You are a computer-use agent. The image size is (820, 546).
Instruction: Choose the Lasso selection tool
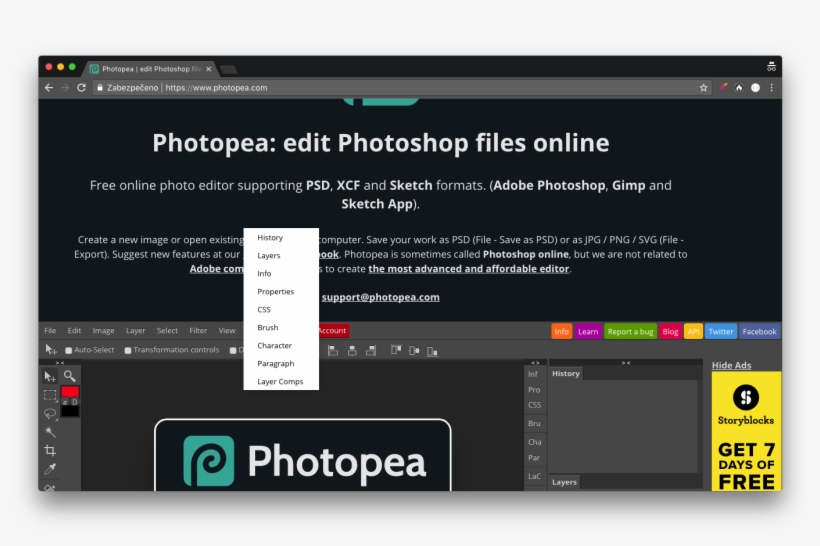pyautogui.click(x=50, y=413)
